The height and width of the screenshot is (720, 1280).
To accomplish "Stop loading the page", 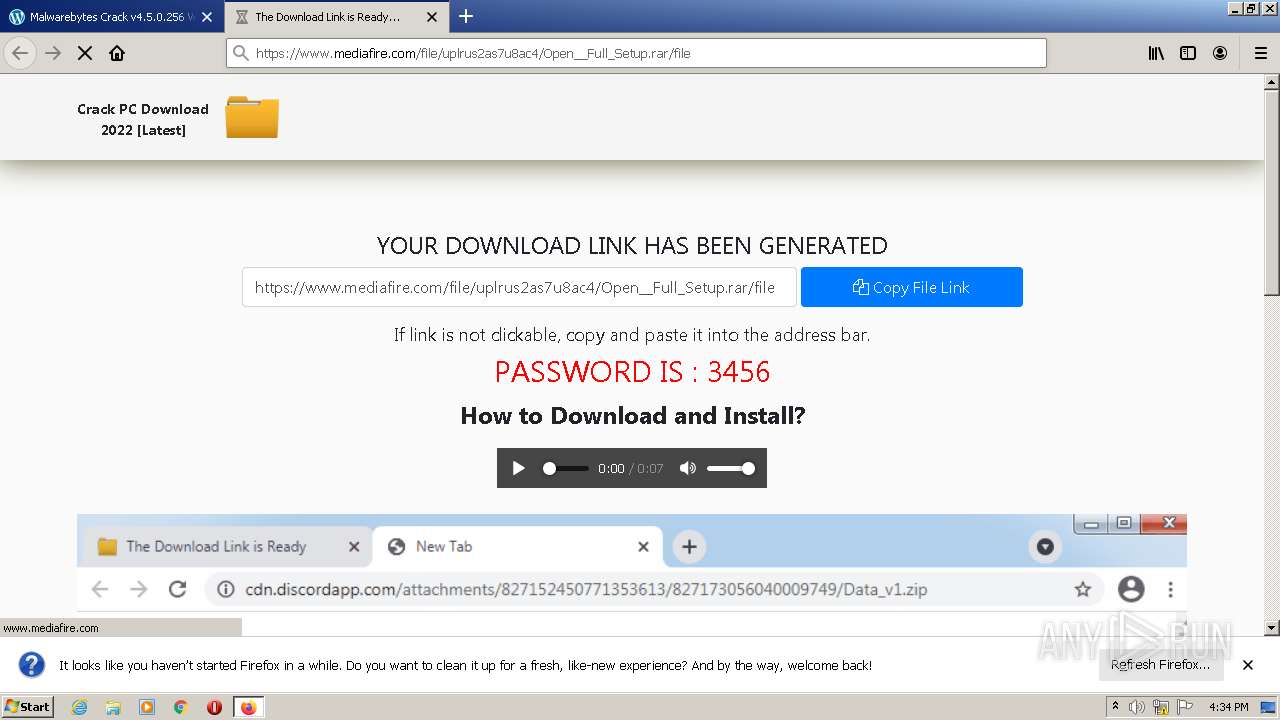I will coord(85,53).
